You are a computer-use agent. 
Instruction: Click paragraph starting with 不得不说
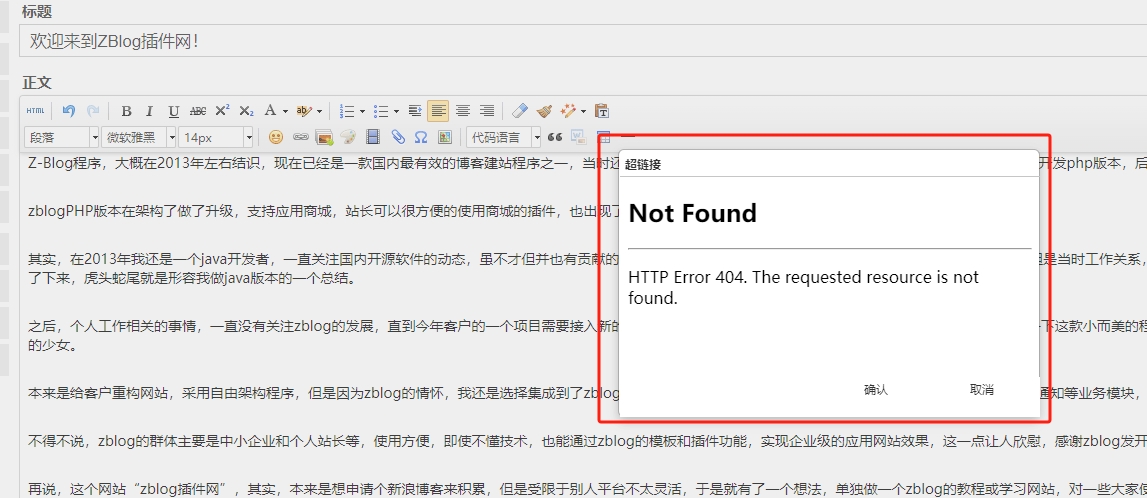(x=585, y=441)
